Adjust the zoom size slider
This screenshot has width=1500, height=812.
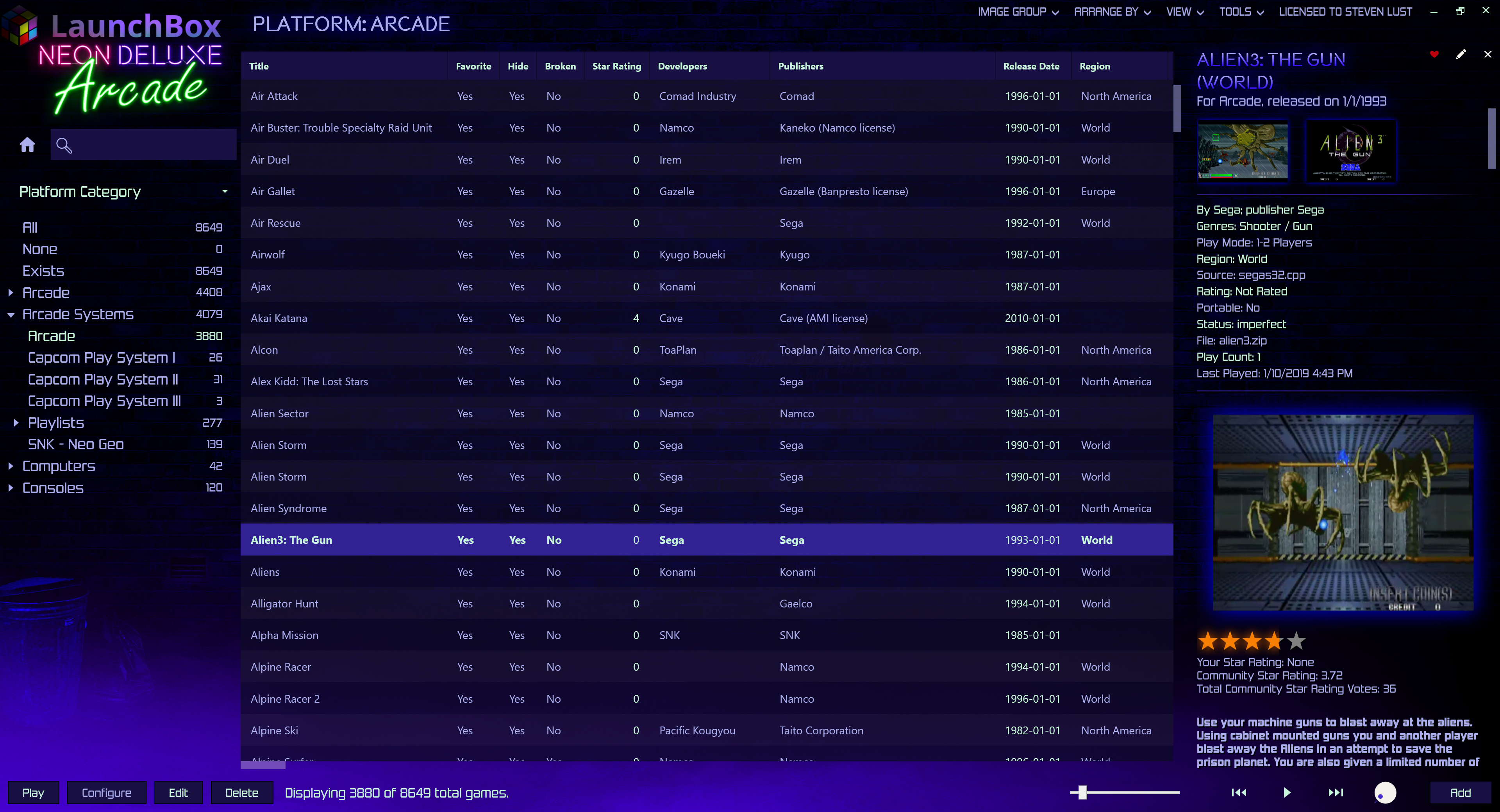point(1082,792)
